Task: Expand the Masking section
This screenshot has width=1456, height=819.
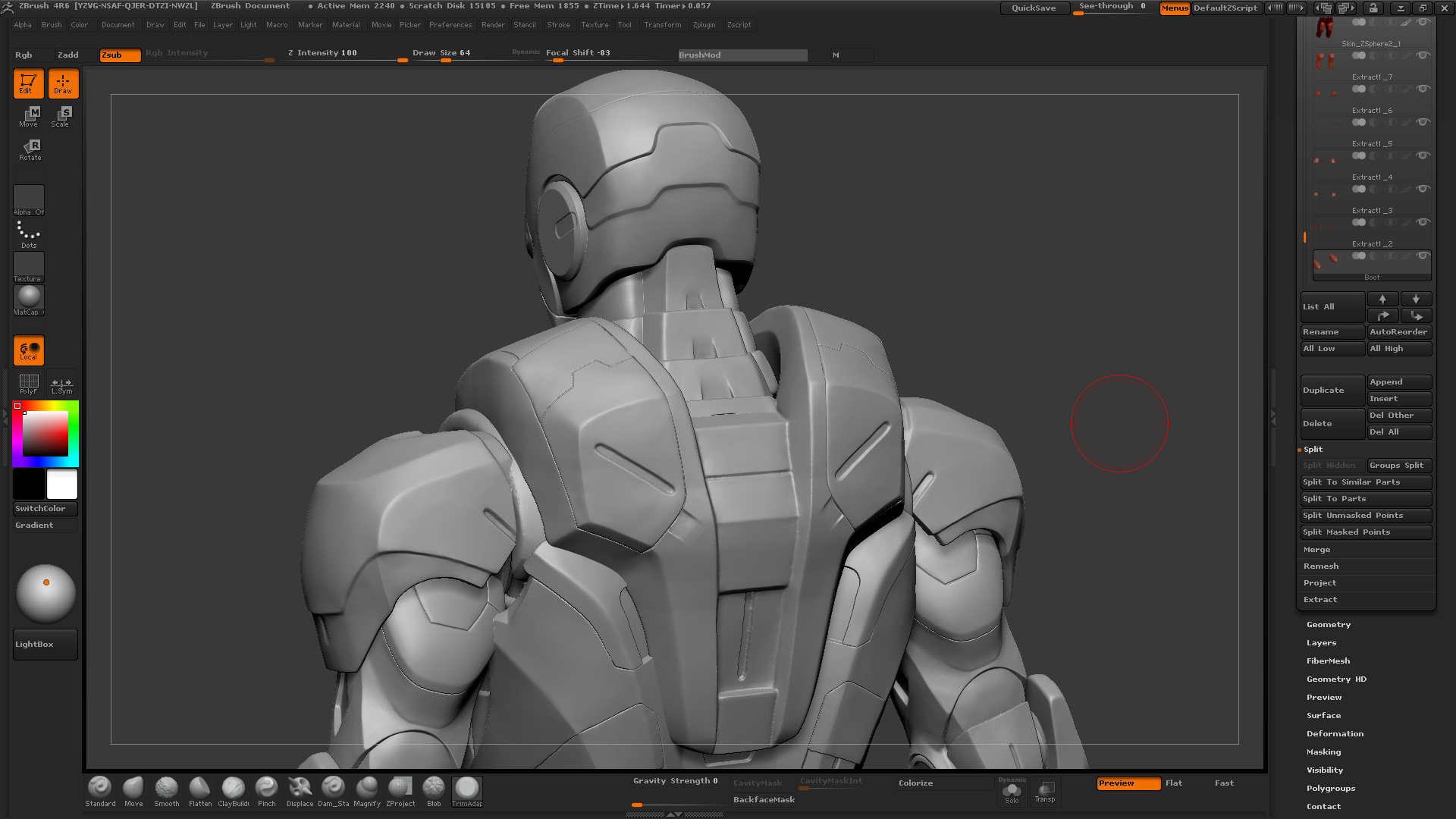Action: coord(1323,752)
